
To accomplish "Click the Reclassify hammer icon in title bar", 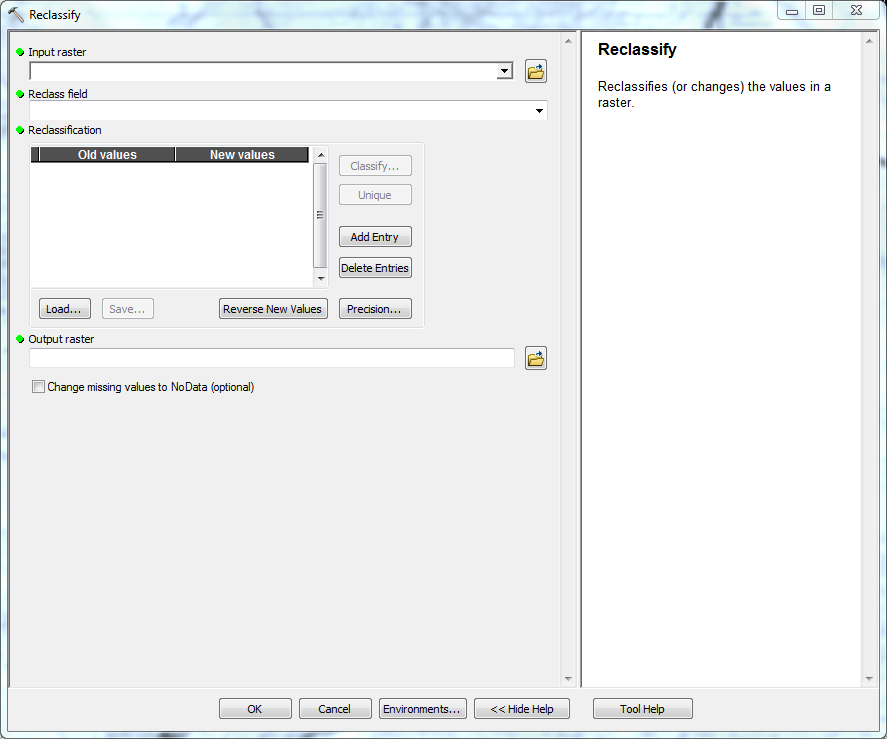I will click(x=16, y=15).
